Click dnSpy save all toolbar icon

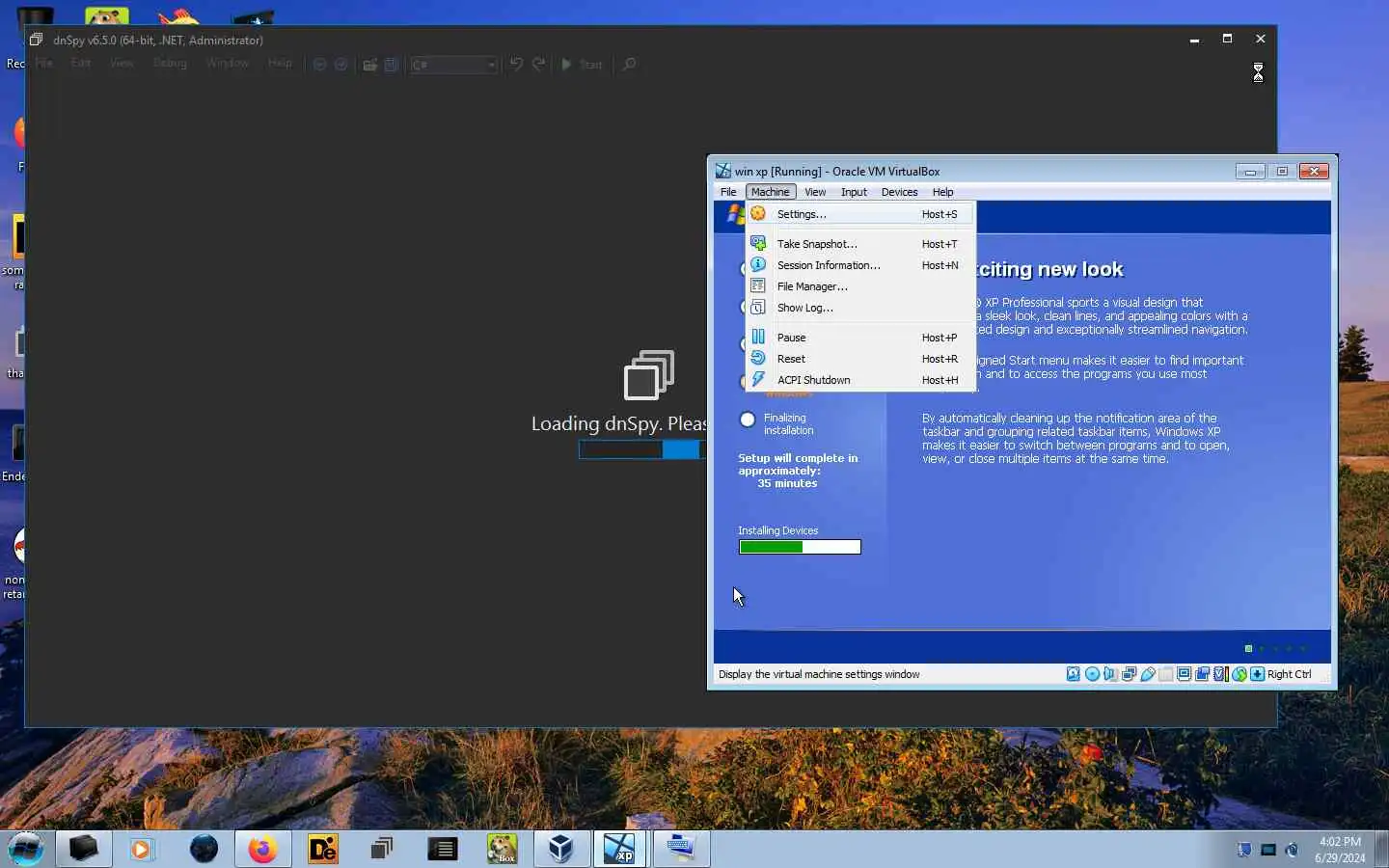tap(392, 65)
